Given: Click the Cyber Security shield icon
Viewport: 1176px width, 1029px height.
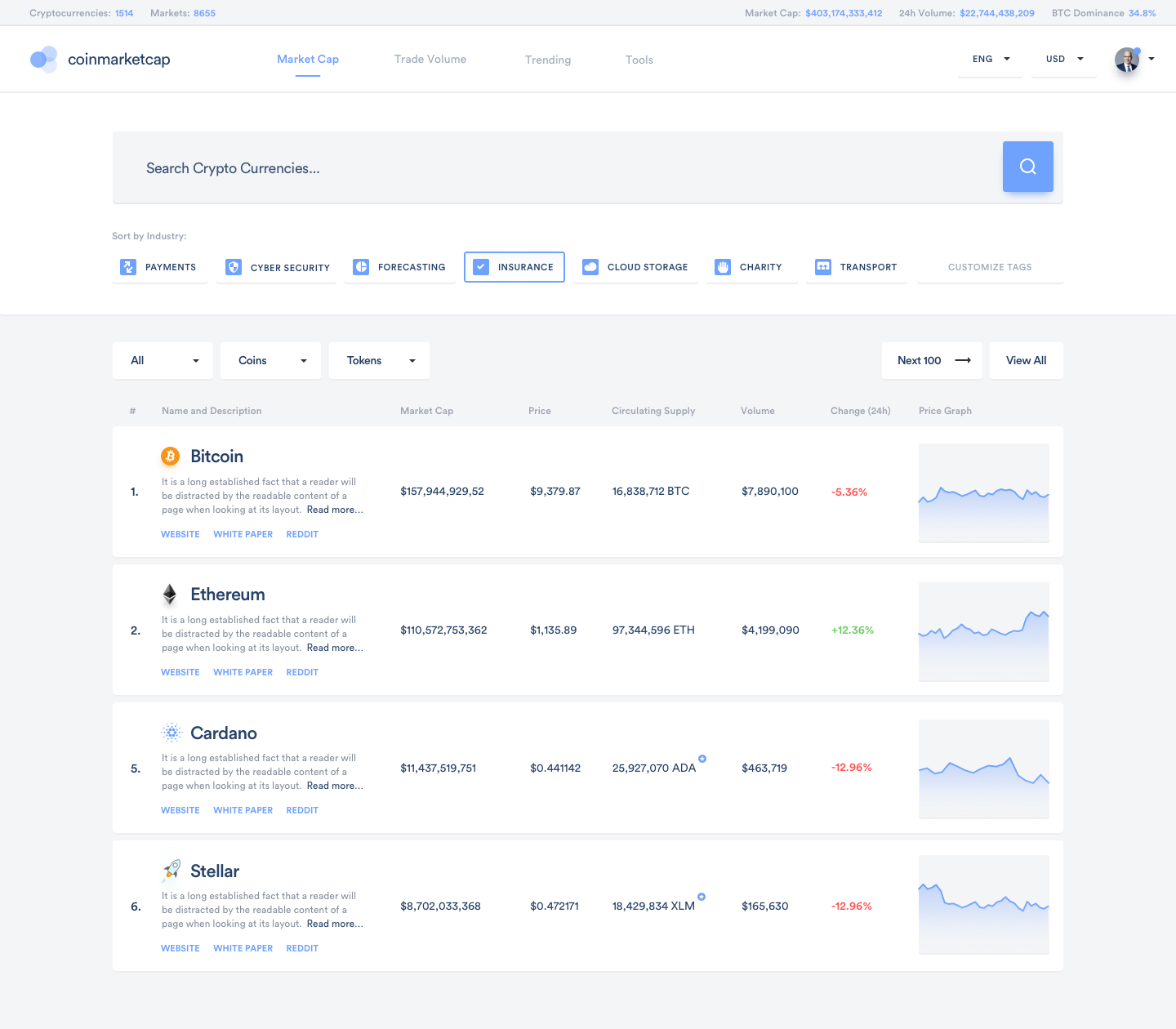Looking at the screenshot, I should point(234,267).
